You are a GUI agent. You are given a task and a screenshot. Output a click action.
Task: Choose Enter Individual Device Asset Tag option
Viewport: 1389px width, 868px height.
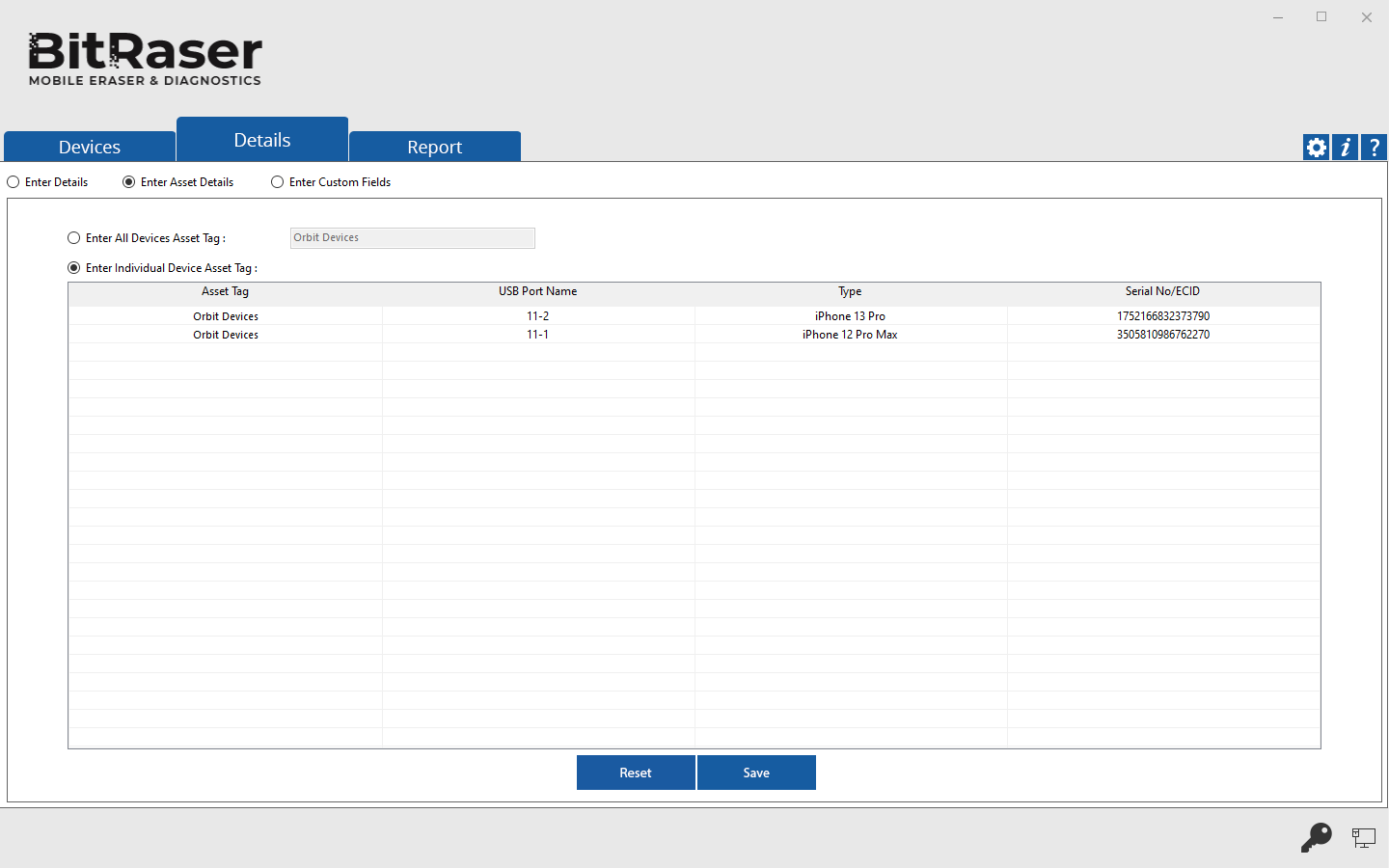[x=162, y=268]
